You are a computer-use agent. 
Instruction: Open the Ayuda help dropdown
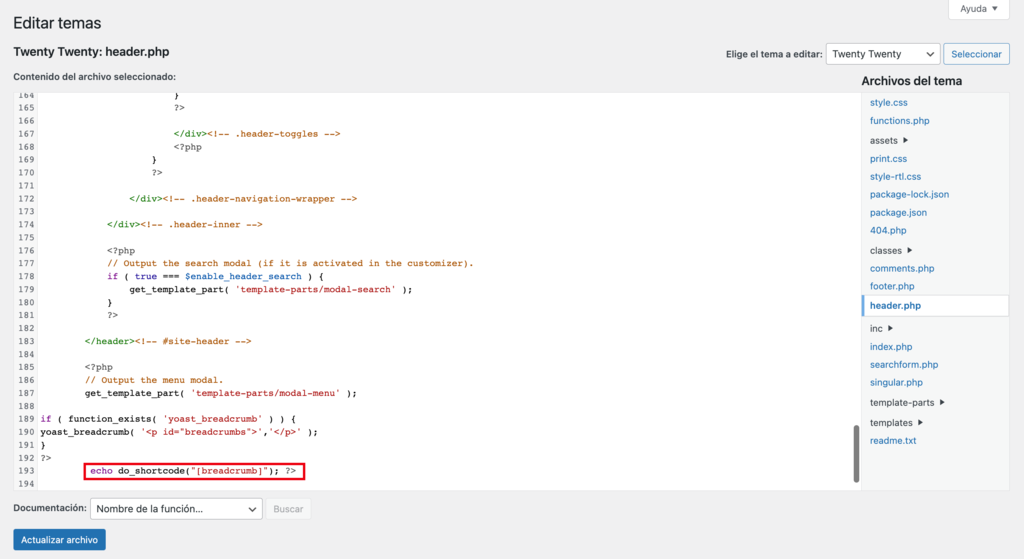click(x=978, y=9)
